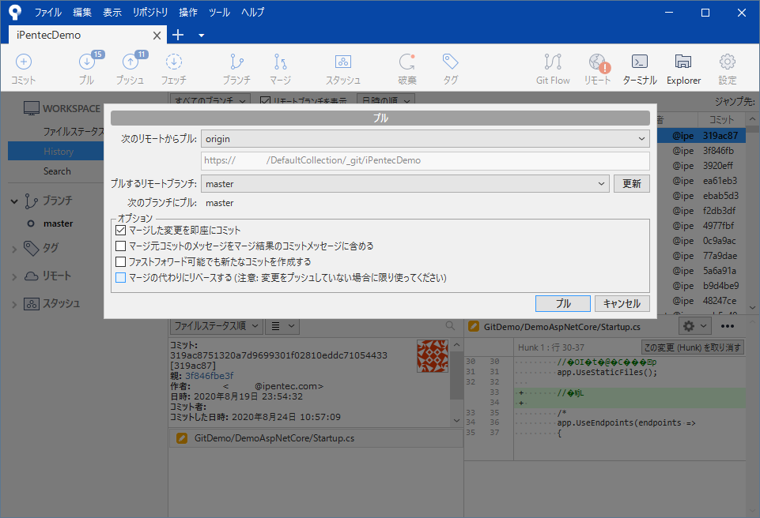
Task: Open the ヘルプ menu
Action: [x=253, y=12]
